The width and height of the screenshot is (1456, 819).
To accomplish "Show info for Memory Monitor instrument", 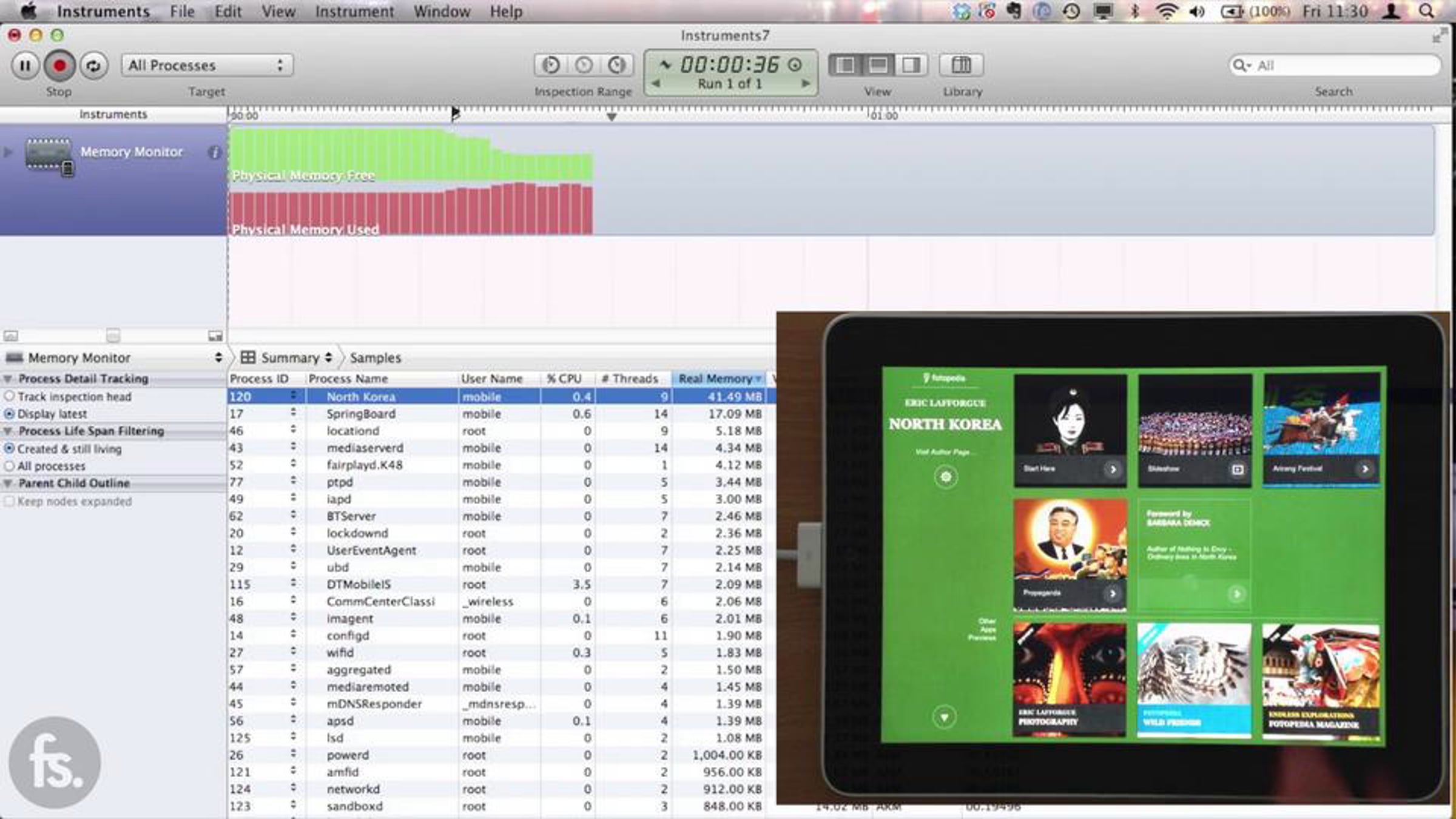I will (x=214, y=153).
